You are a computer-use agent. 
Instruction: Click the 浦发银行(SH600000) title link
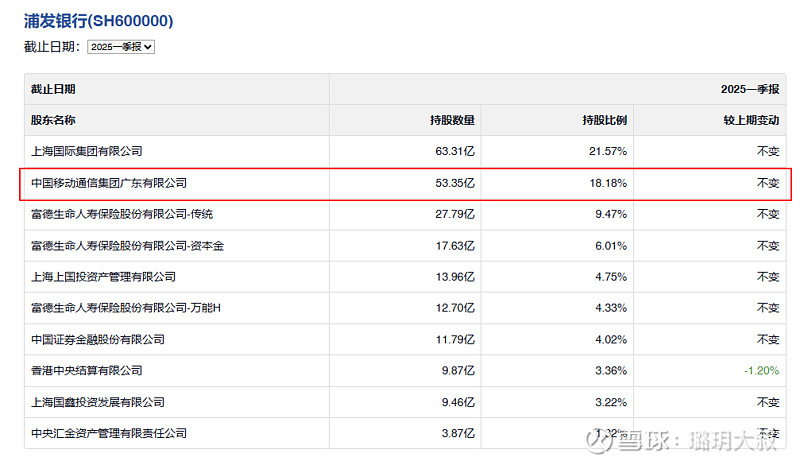98,21
